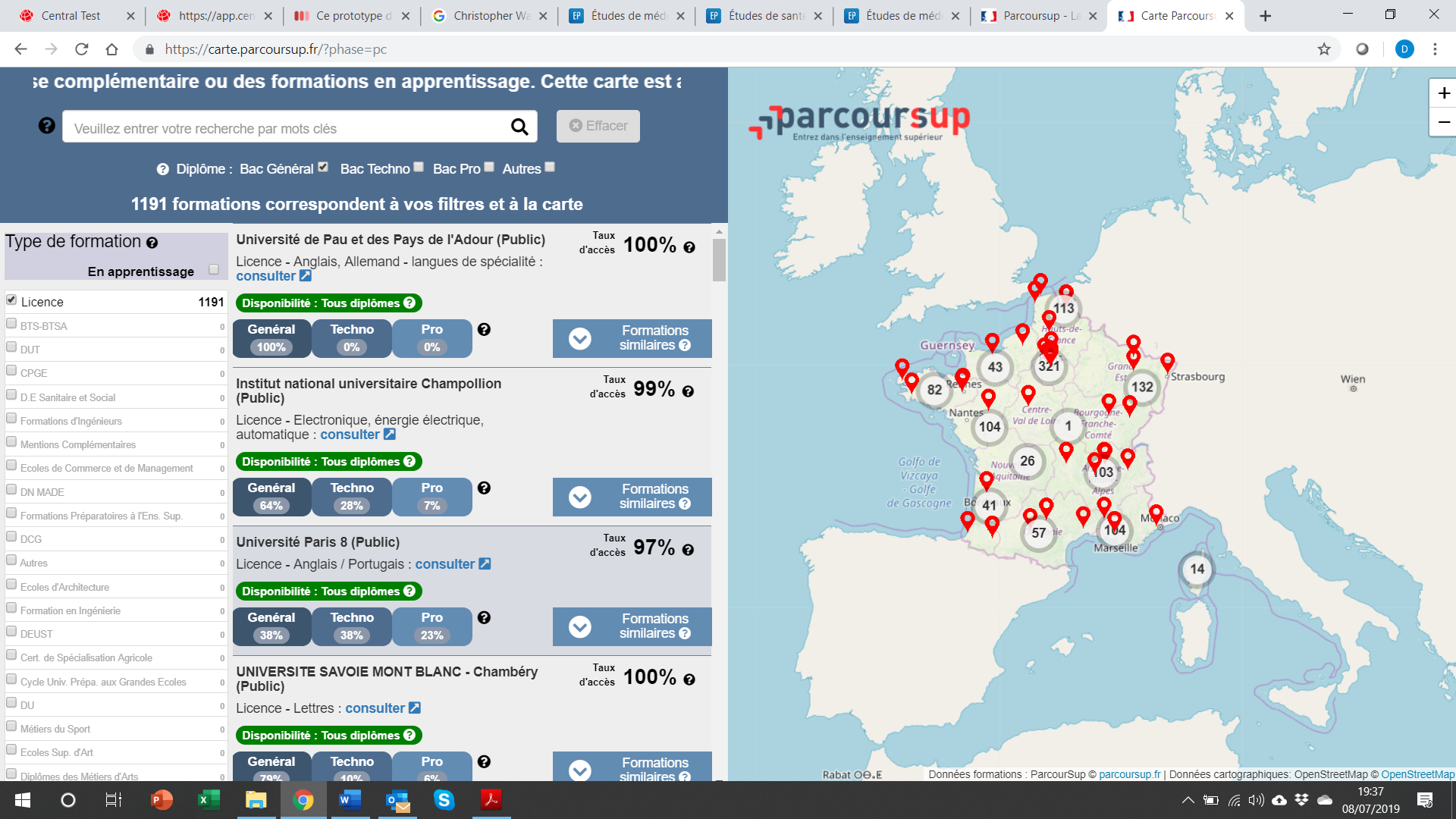Click help icon beside Type de formation

coord(152,243)
